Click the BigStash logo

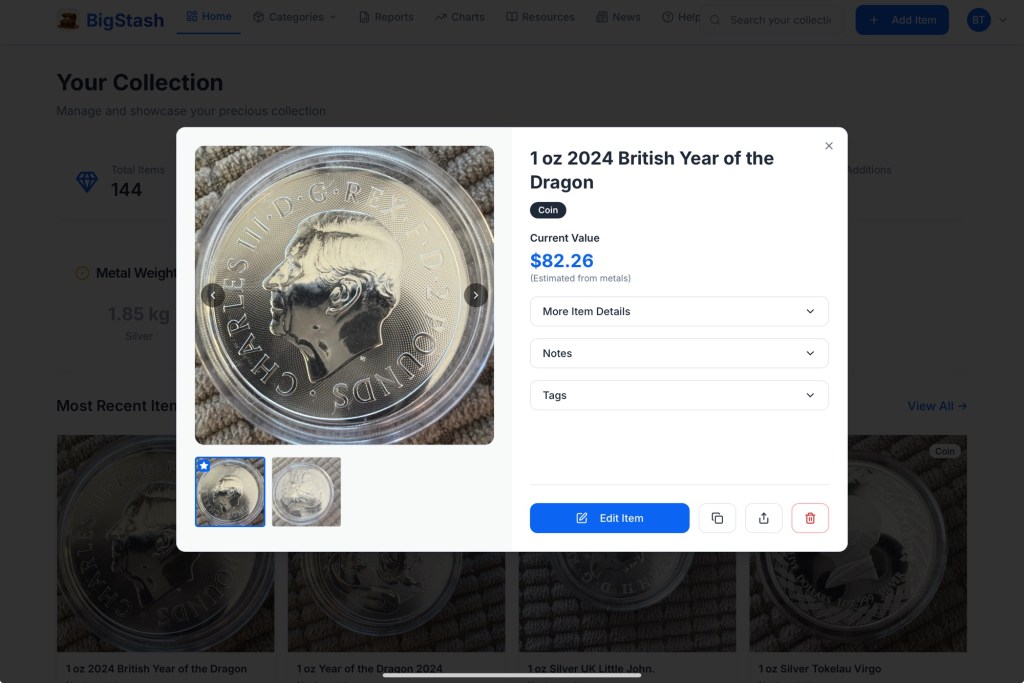(x=110, y=20)
